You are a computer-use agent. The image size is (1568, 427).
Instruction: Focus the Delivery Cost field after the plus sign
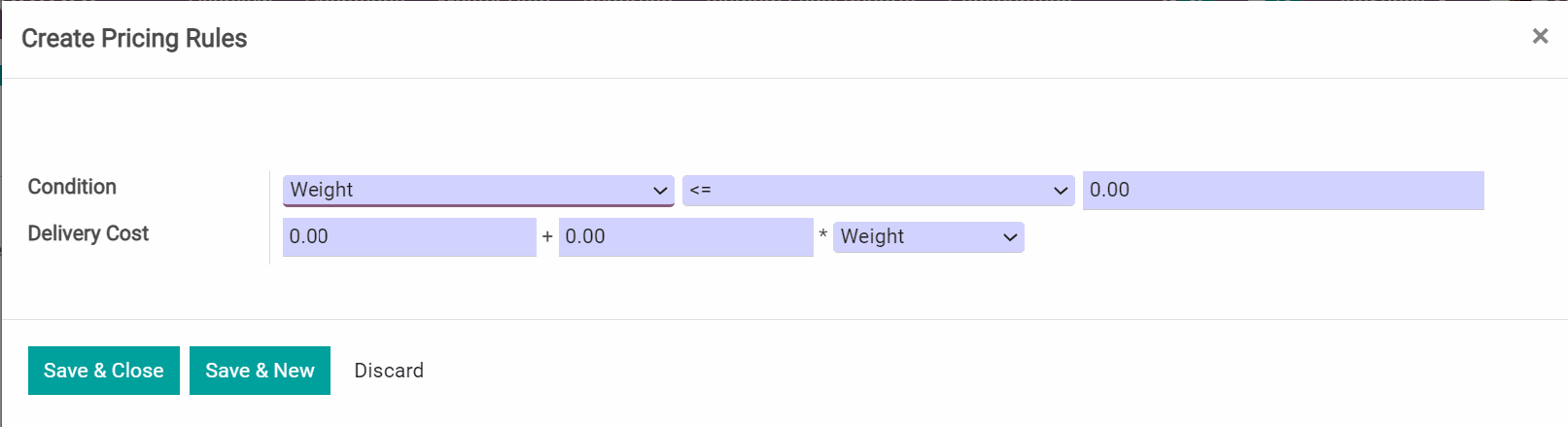coord(685,237)
